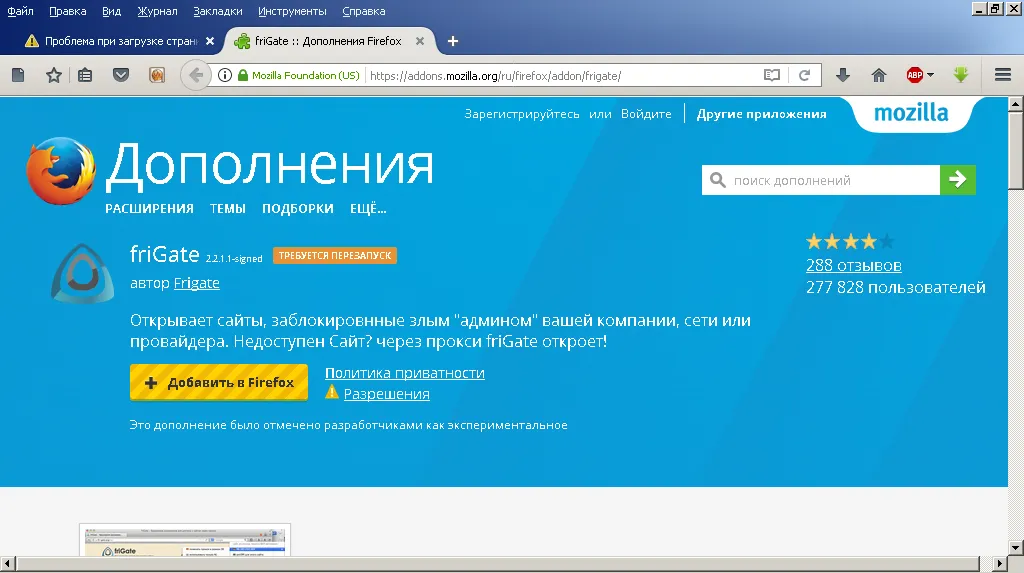Open Политика приватности link
The image size is (1024, 573).
click(405, 373)
